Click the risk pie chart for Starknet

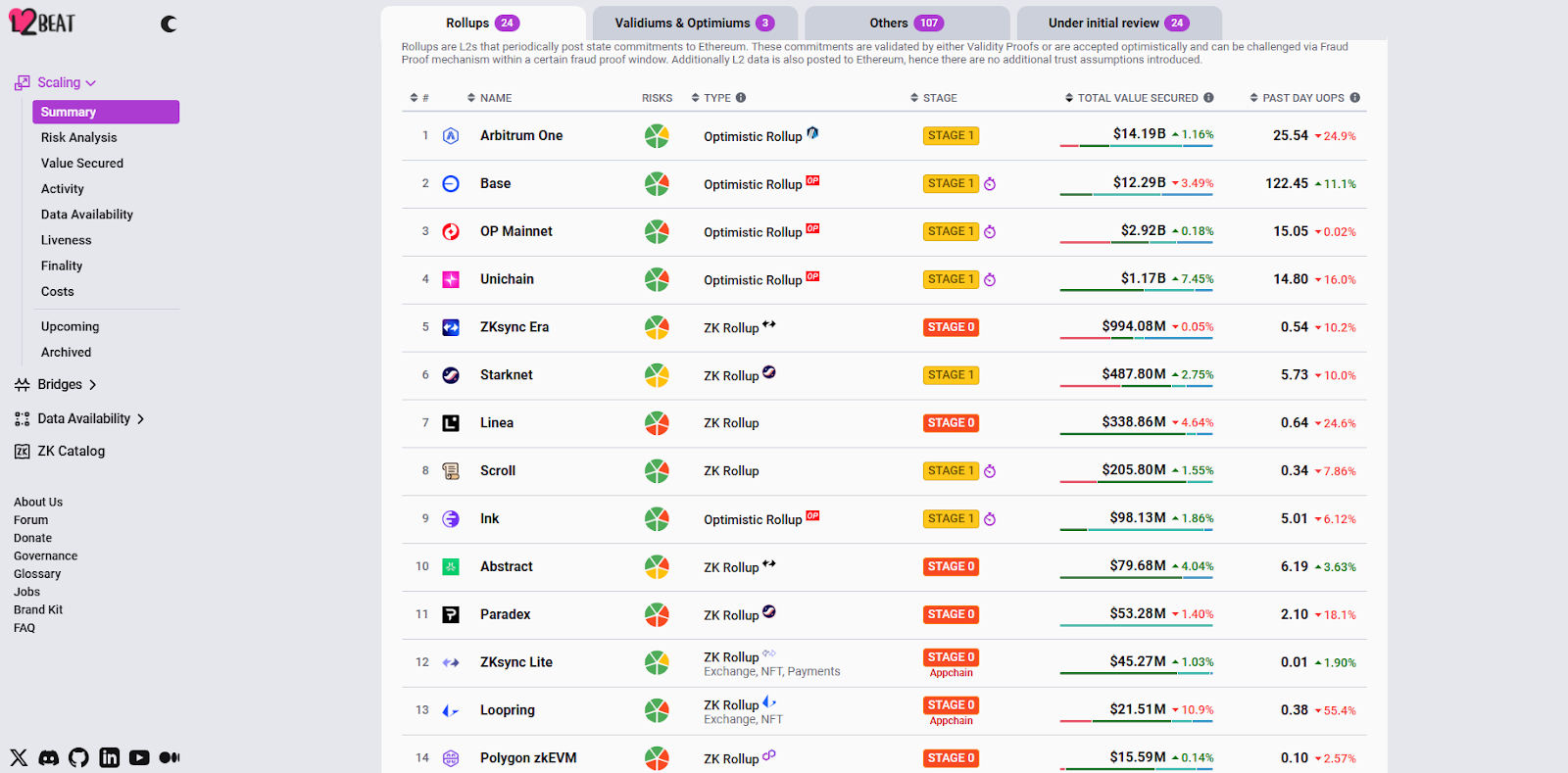click(x=657, y=375)
